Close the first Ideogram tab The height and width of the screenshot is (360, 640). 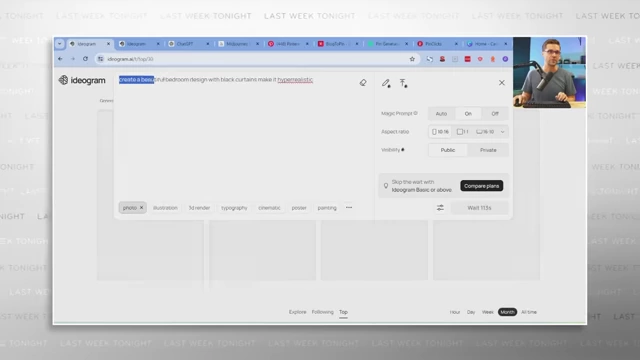coord(108,44)
